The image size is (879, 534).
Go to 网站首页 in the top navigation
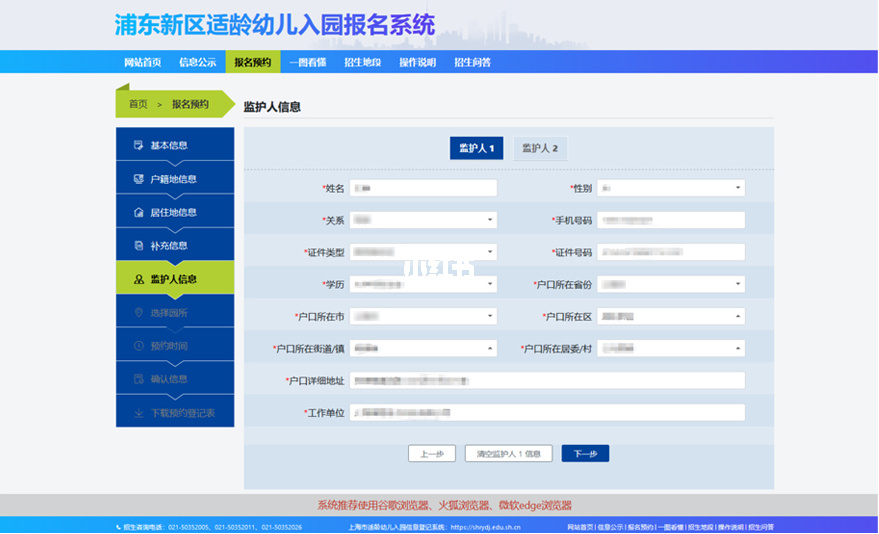click(x=142, y=62)
